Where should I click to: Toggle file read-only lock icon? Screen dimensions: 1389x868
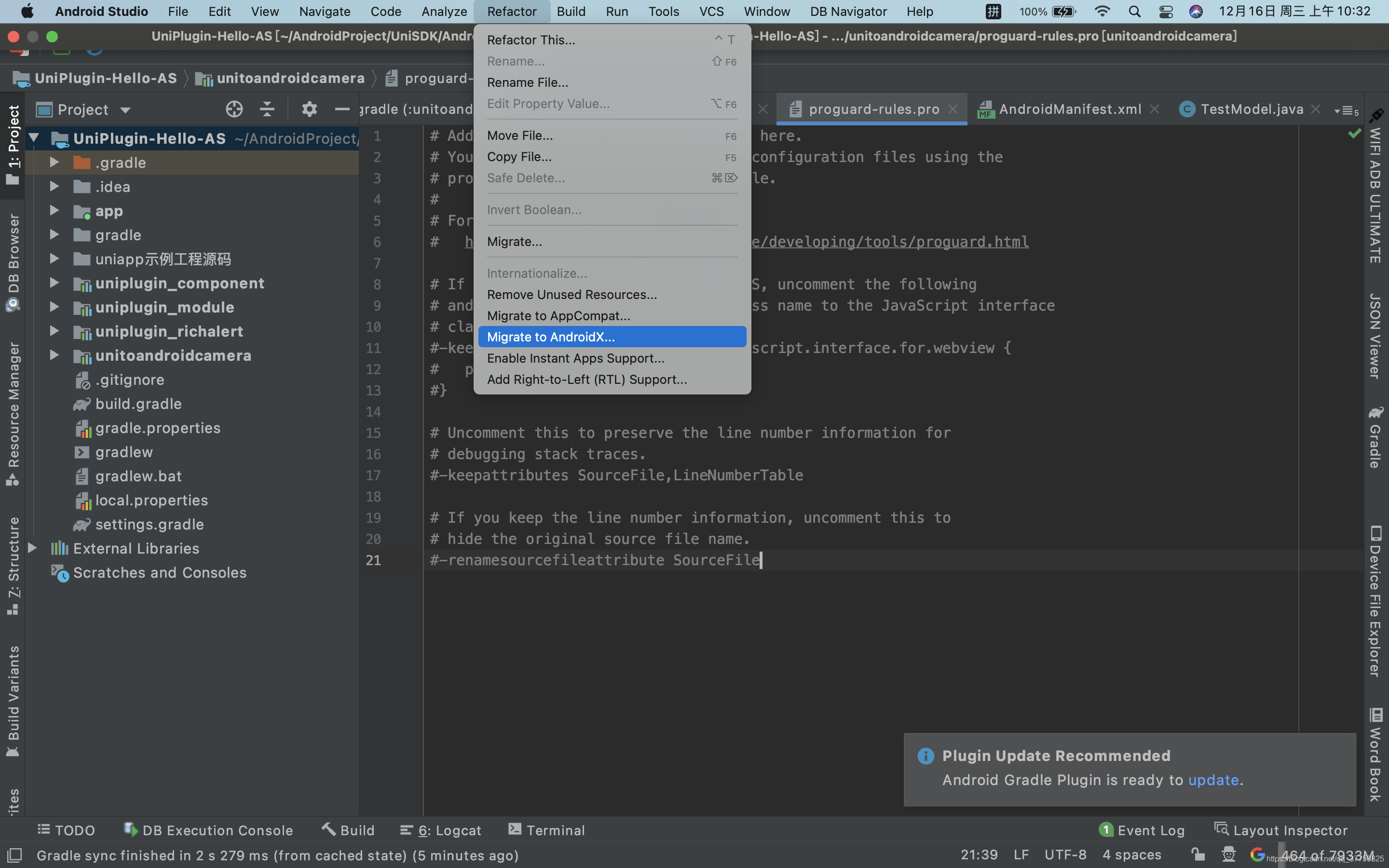pyautogui.click(x=1198, y=855)
